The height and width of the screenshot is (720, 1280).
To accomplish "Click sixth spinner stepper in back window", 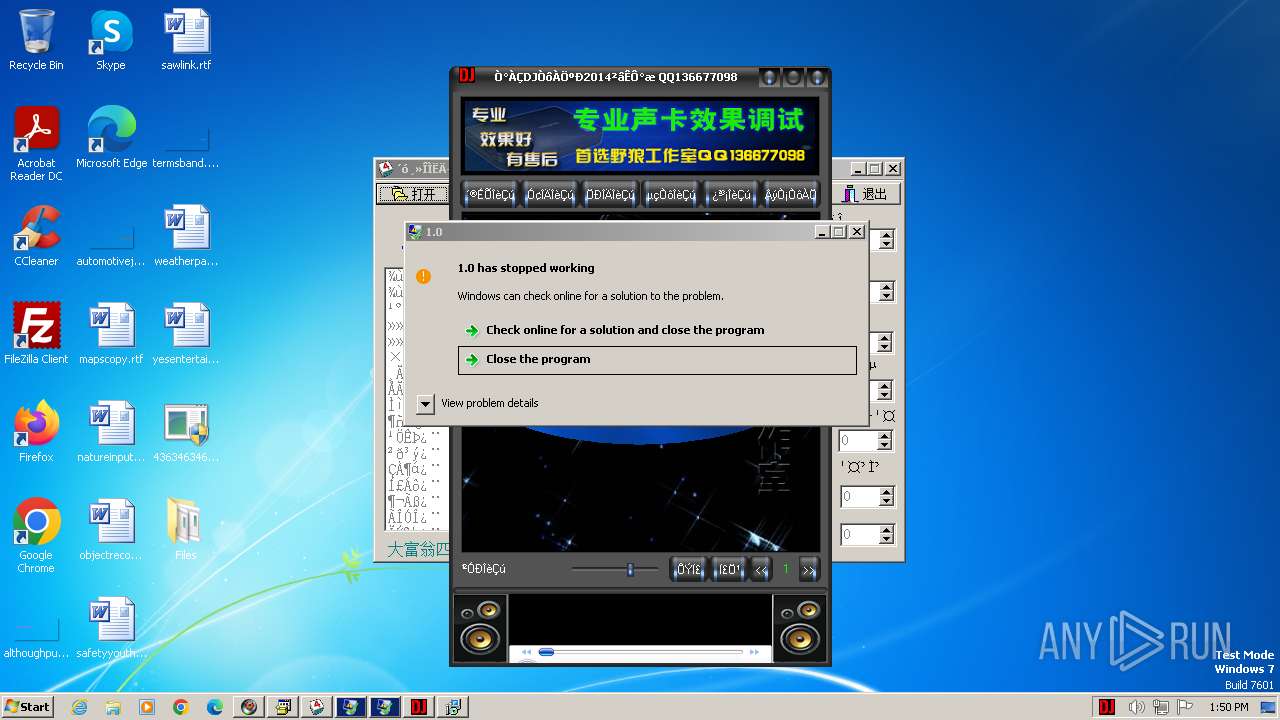I will pyautogui.click(x=885, y=496).
